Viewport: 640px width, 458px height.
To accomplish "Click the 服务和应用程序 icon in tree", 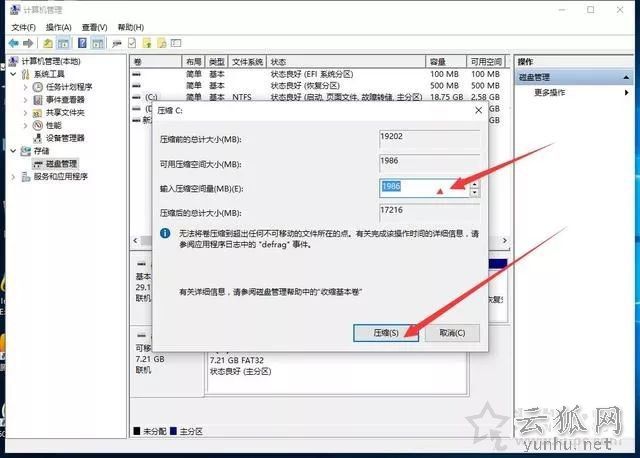I will click(26, 176).
